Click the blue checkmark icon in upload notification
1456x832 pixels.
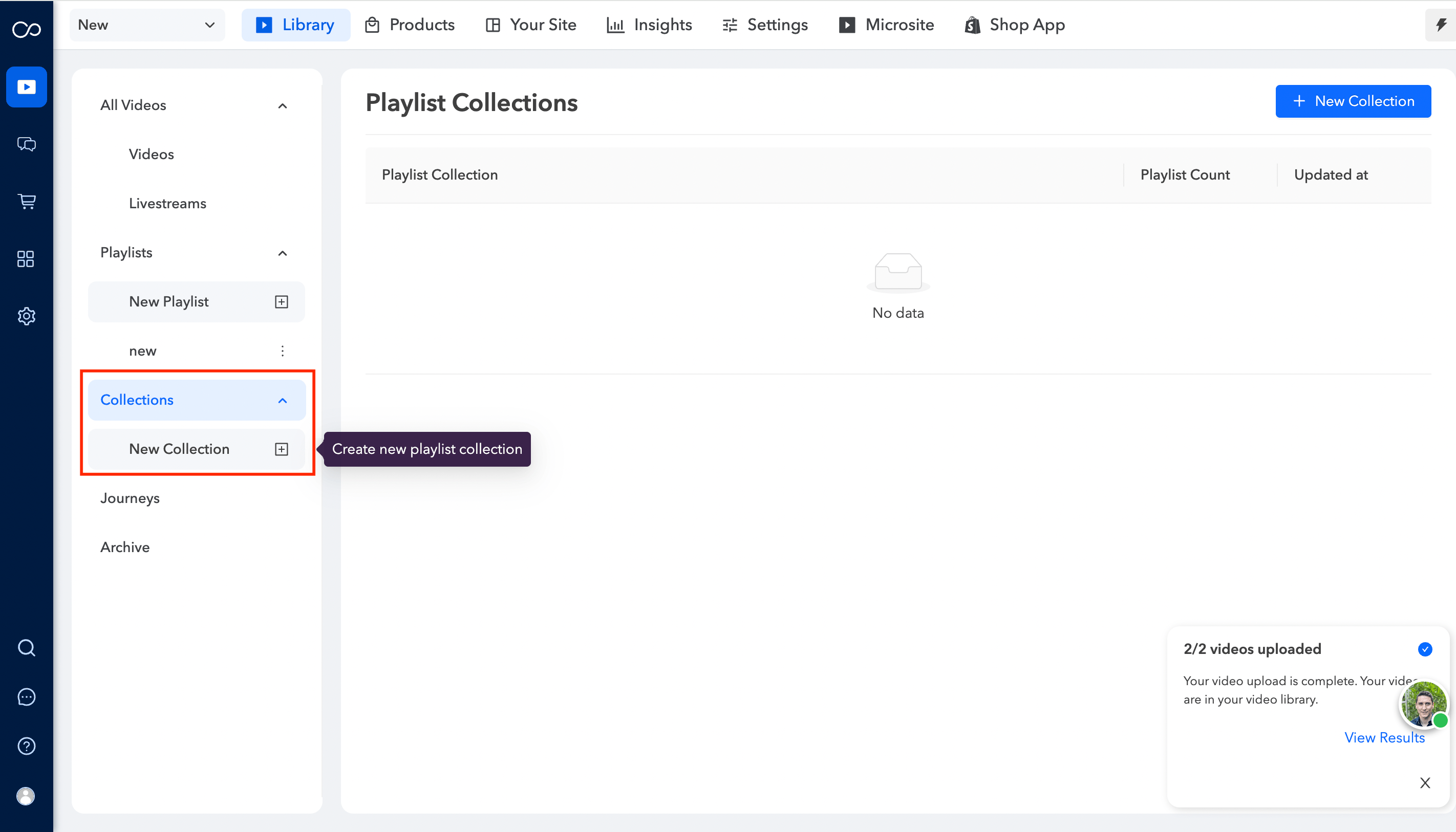tap(1425, 649)
